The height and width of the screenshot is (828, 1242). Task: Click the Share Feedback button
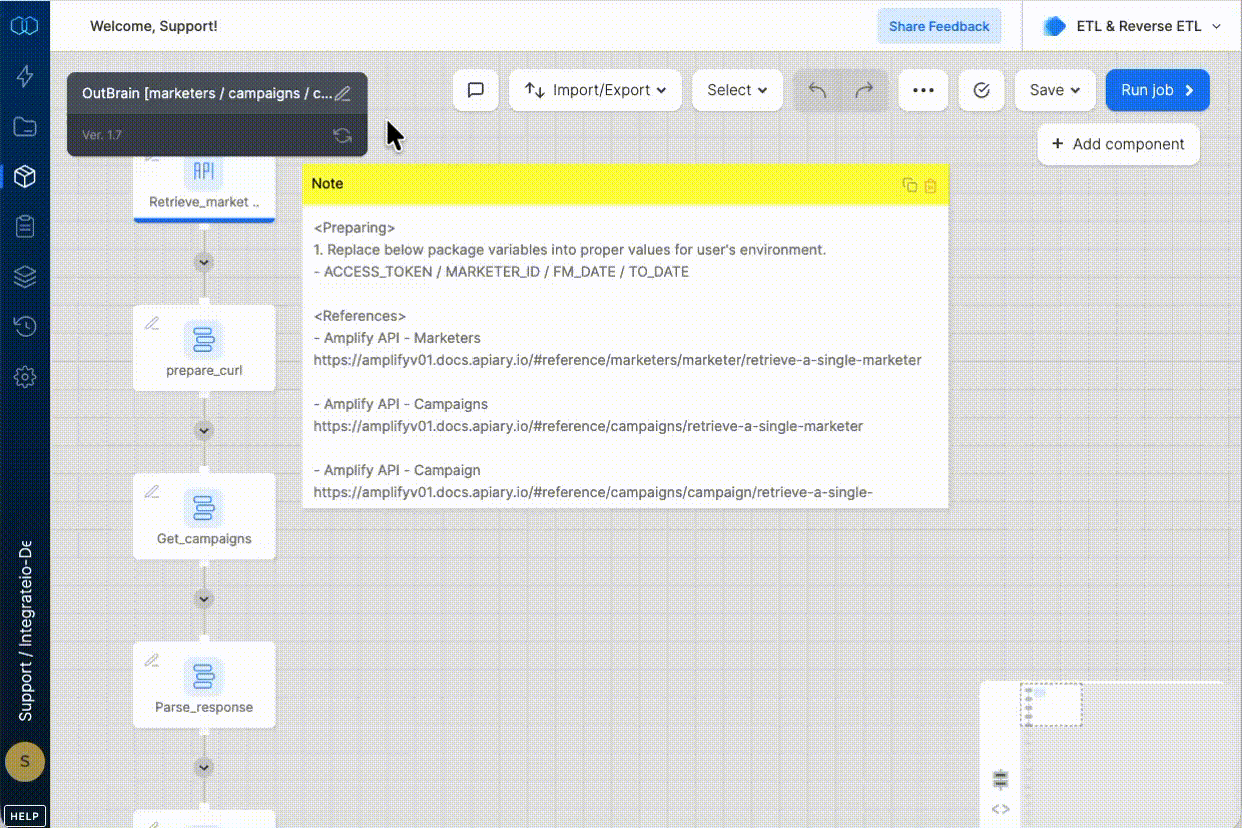tap(939, 26)
